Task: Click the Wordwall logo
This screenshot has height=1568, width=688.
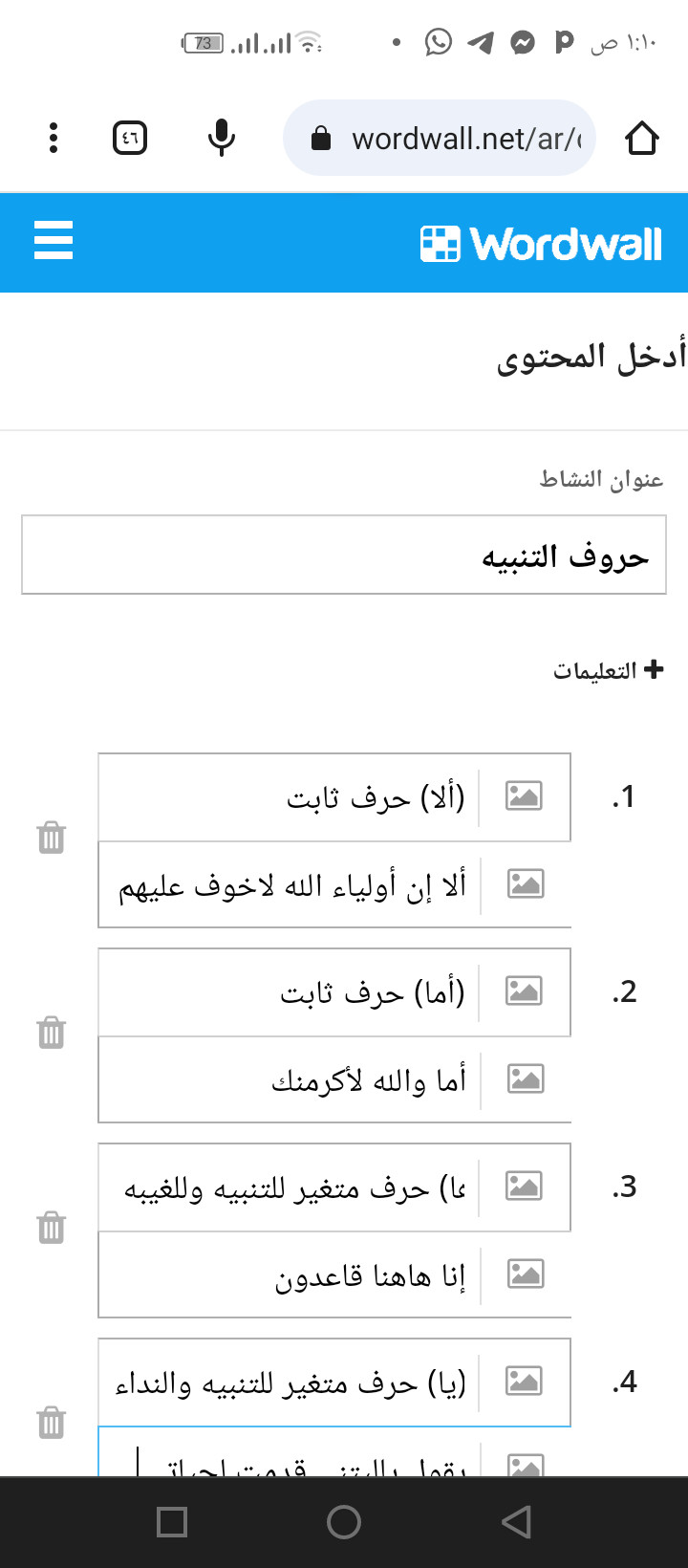Action: [x=541, y=244]
